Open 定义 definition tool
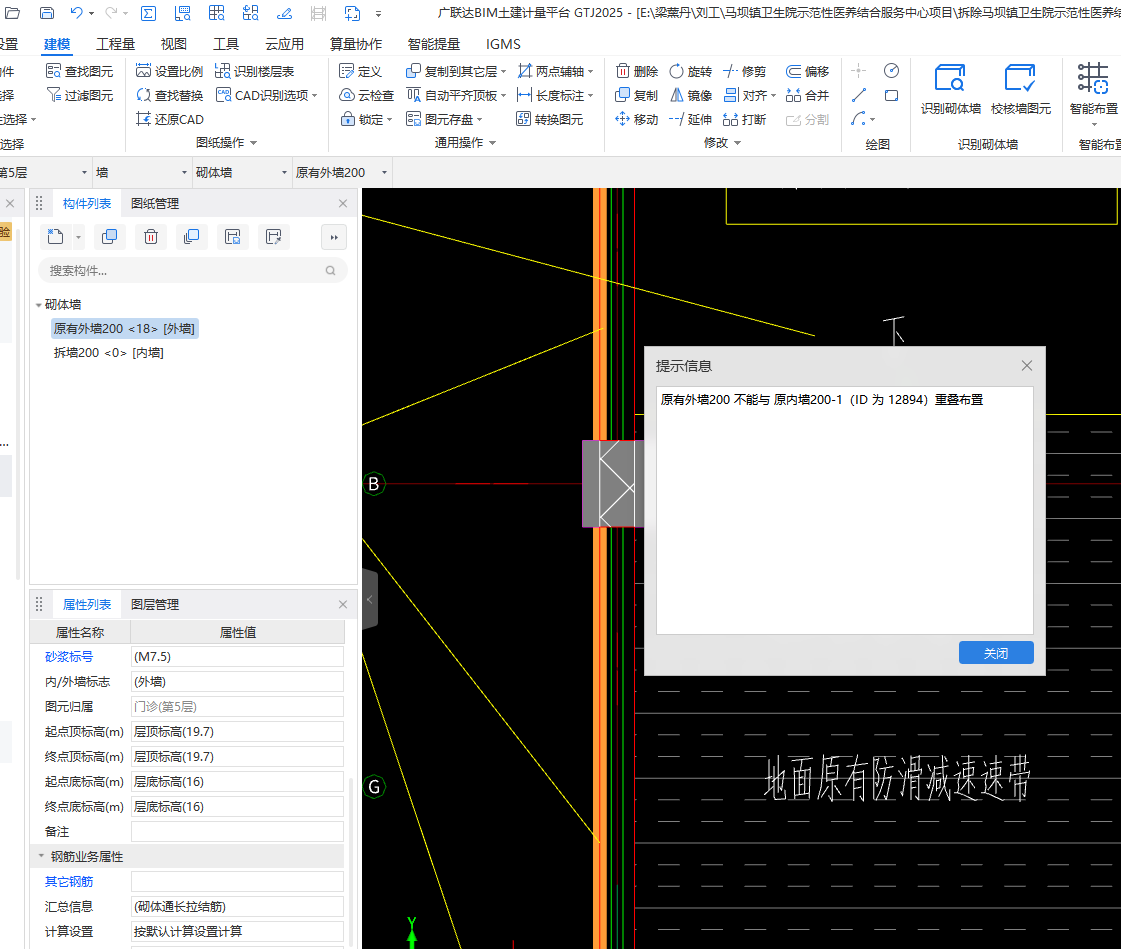The height and width of the screenshot is (949, 1121). tap(361, 72)
